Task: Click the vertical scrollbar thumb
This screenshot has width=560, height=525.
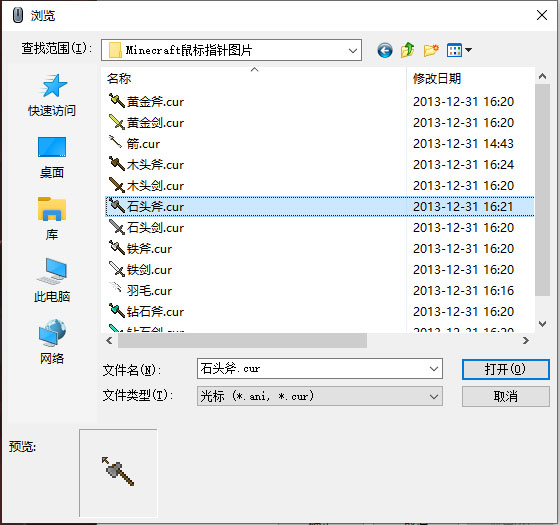Action: [x=542, y=190]
